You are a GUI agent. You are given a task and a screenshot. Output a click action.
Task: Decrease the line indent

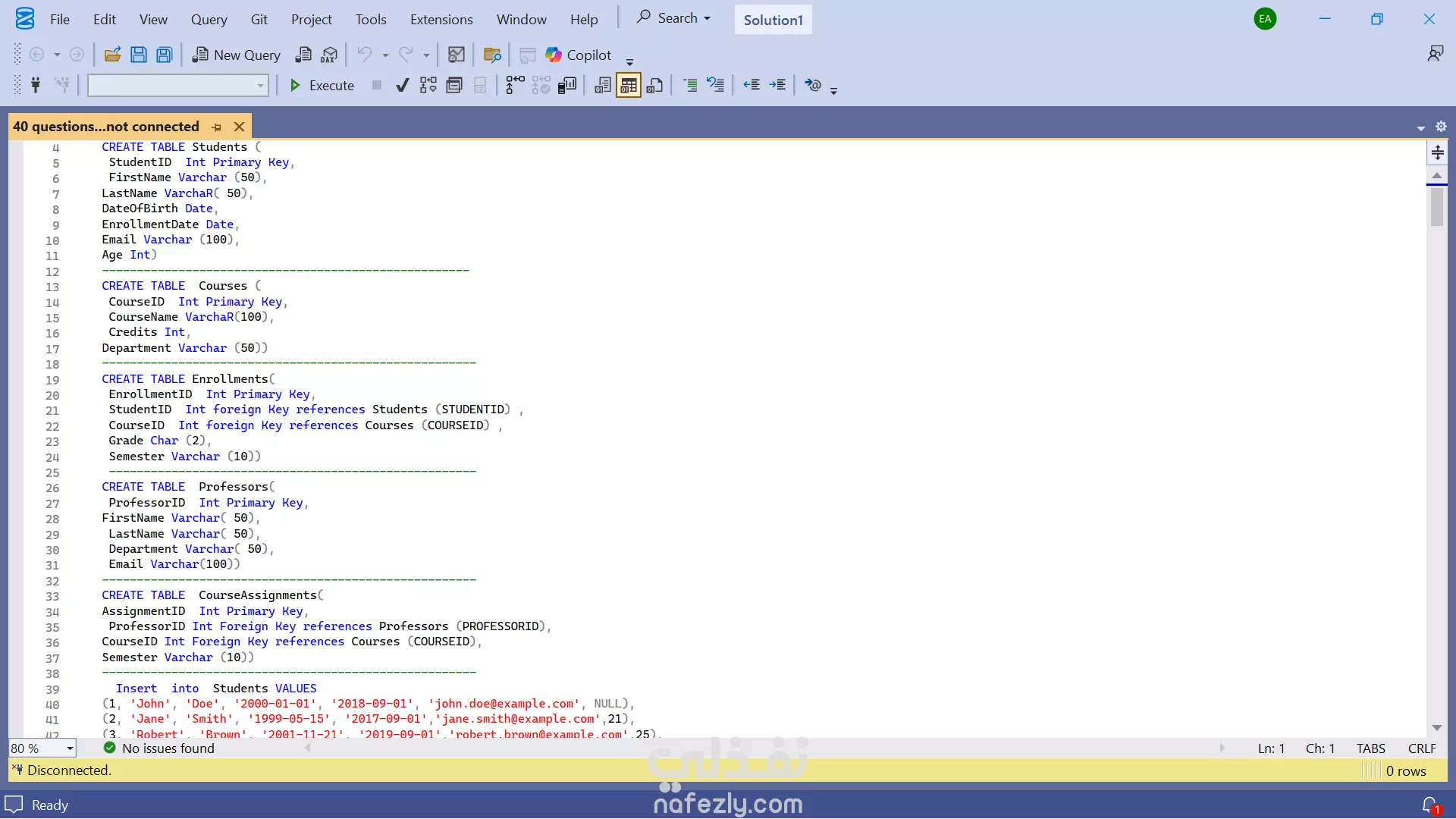752,85
